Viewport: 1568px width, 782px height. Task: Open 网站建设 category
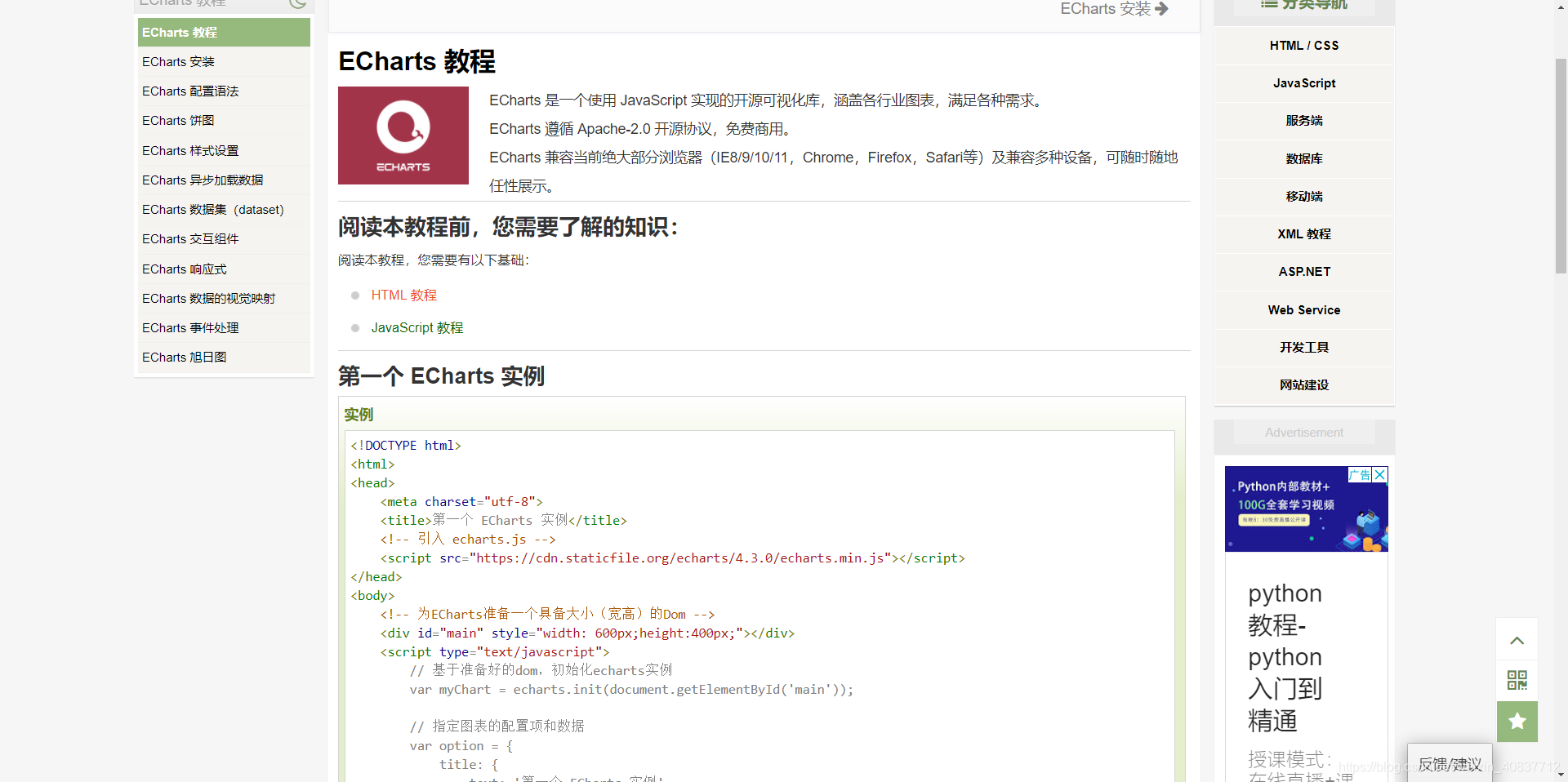(1304, 385)
